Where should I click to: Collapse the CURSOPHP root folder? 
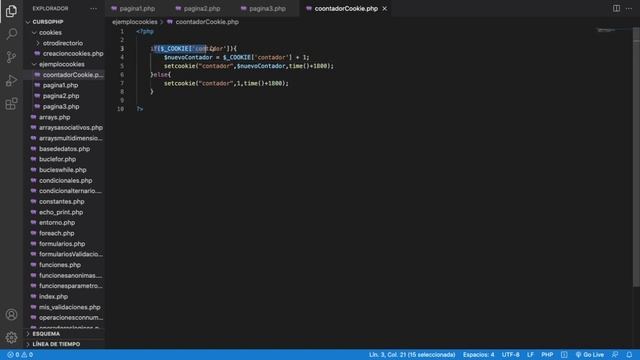(x=48, y=22)
